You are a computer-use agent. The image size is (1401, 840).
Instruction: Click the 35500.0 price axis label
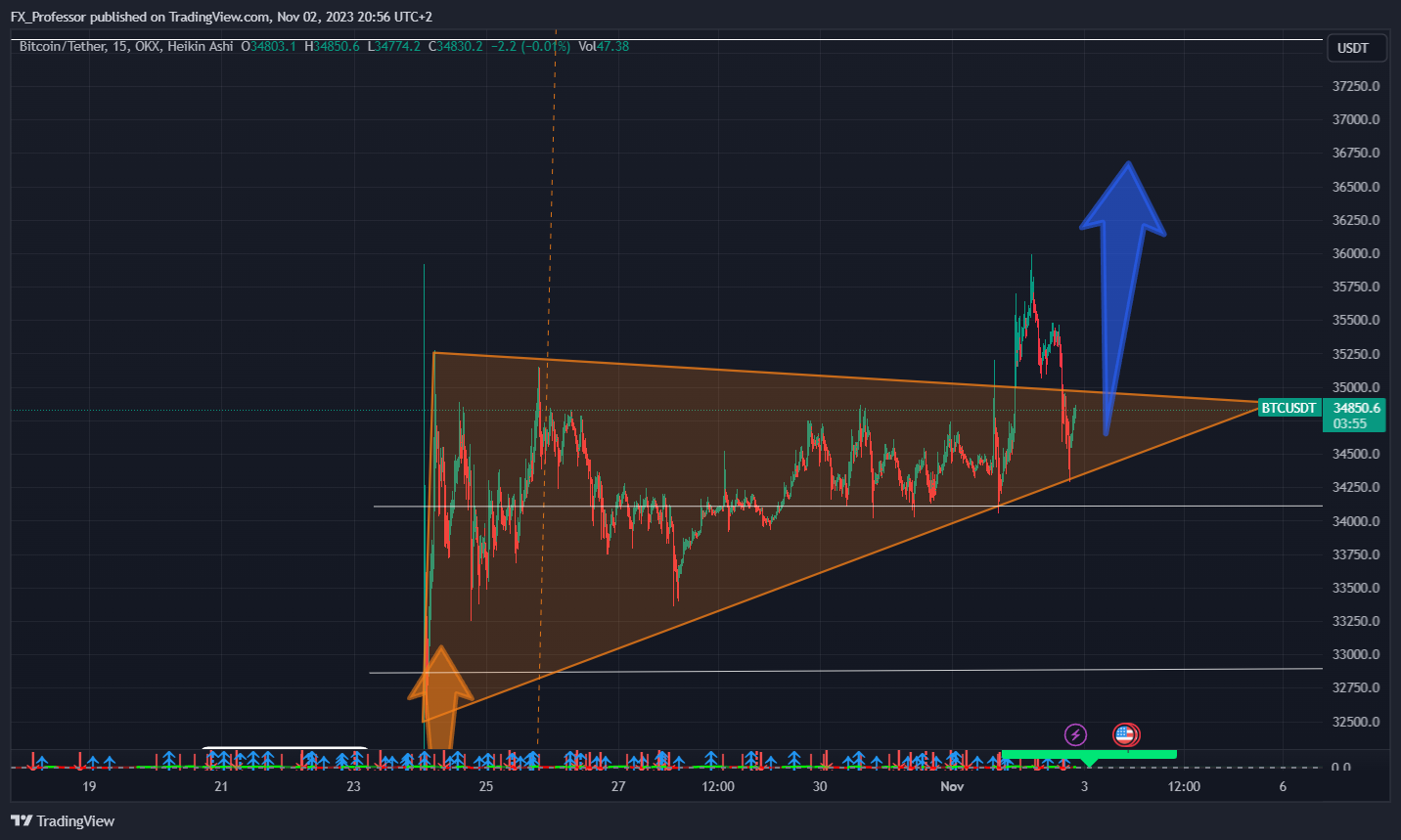1356,320
